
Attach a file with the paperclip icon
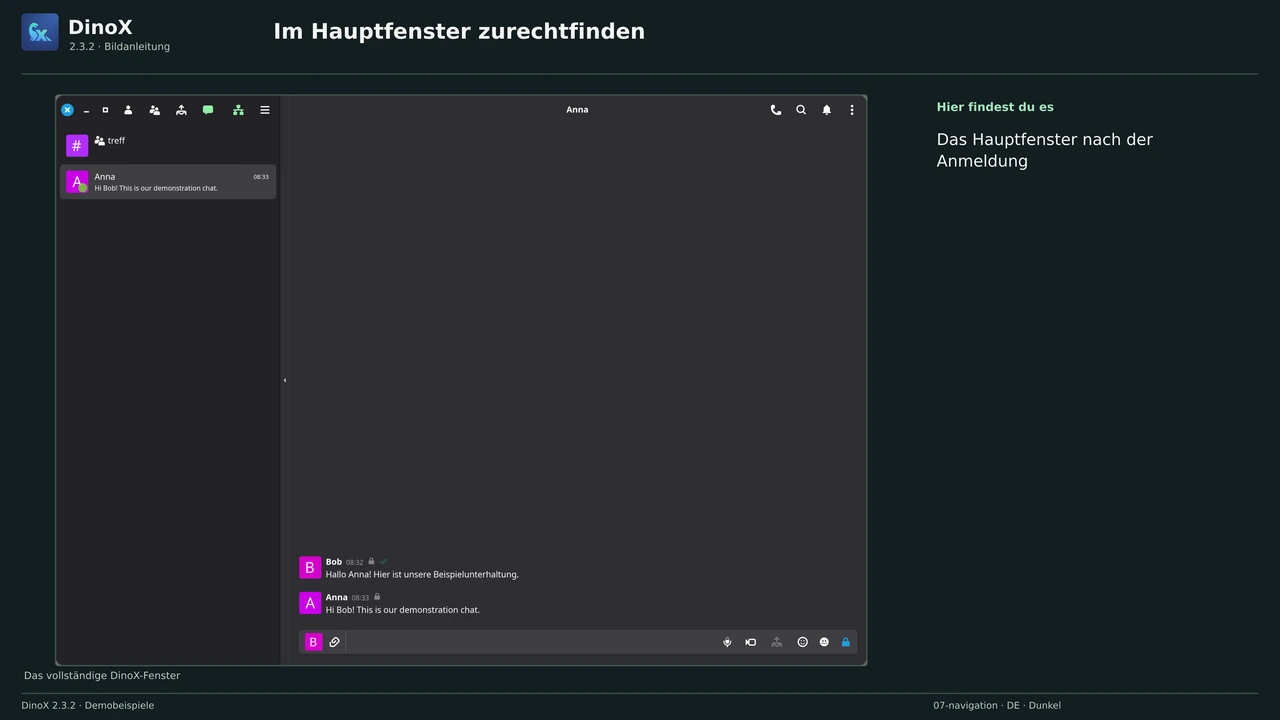pyautogui.click(x=335, y=642)
